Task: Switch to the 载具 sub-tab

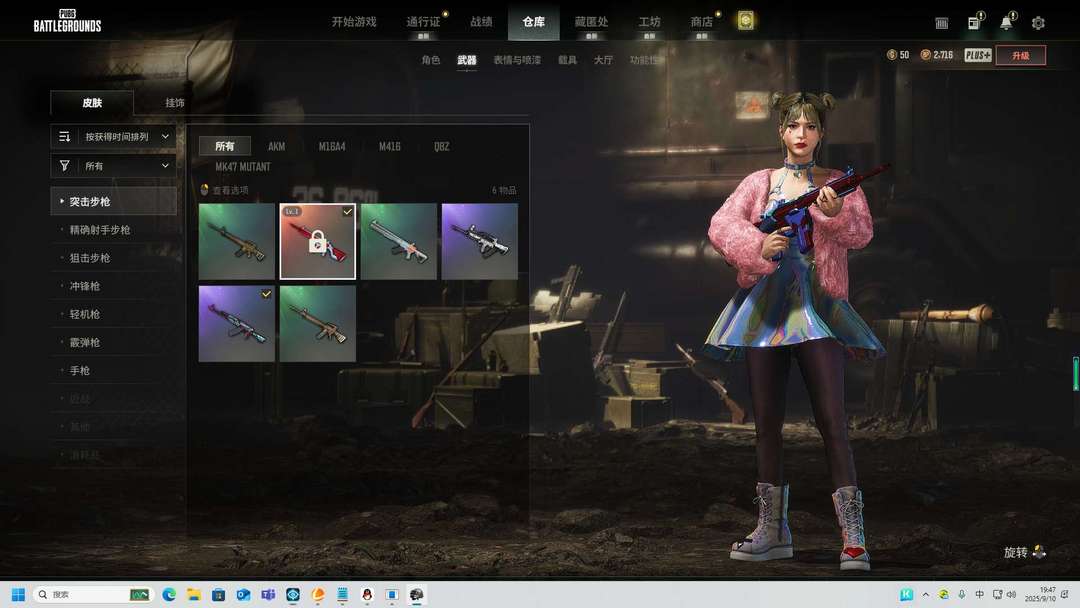Action: pyautogui.click(x=568, y=60)
